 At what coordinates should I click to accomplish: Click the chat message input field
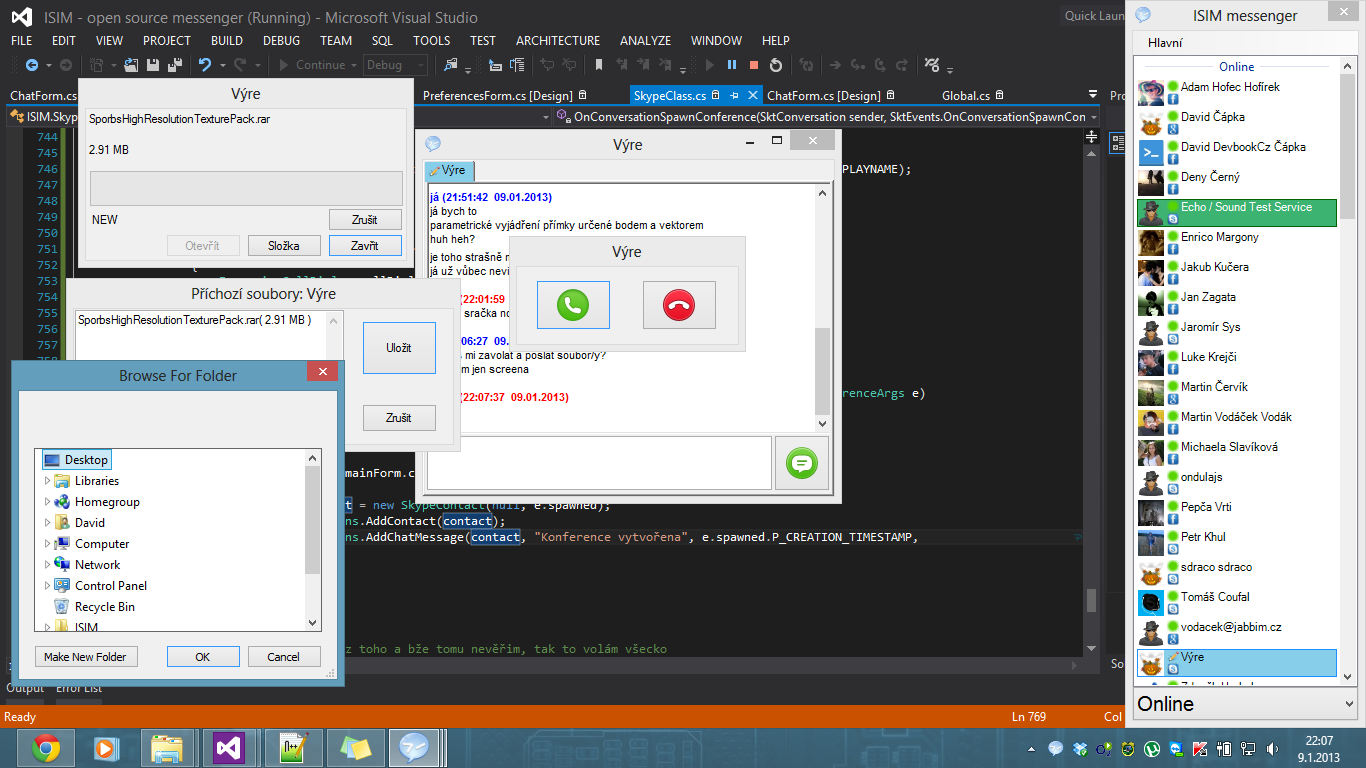click(x=599, y=463)
